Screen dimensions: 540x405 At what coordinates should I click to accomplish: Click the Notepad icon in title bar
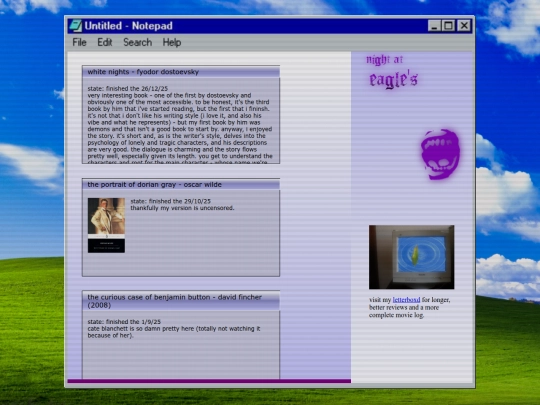75,26
